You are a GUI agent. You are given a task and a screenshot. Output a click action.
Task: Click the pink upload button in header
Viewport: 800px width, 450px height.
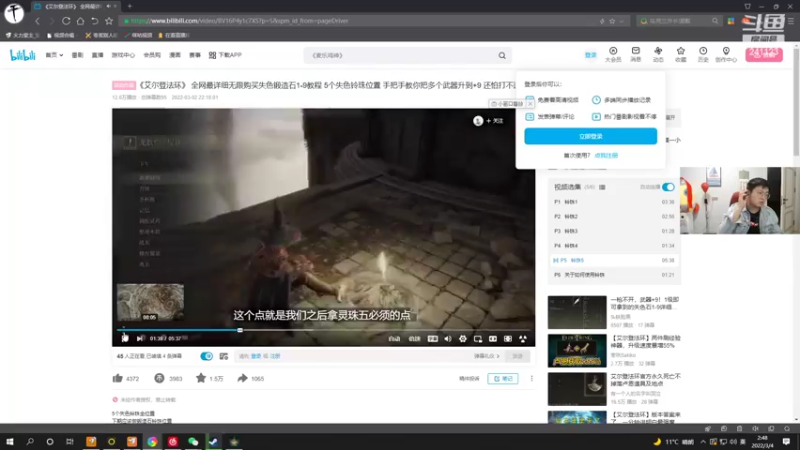[764, 54]
